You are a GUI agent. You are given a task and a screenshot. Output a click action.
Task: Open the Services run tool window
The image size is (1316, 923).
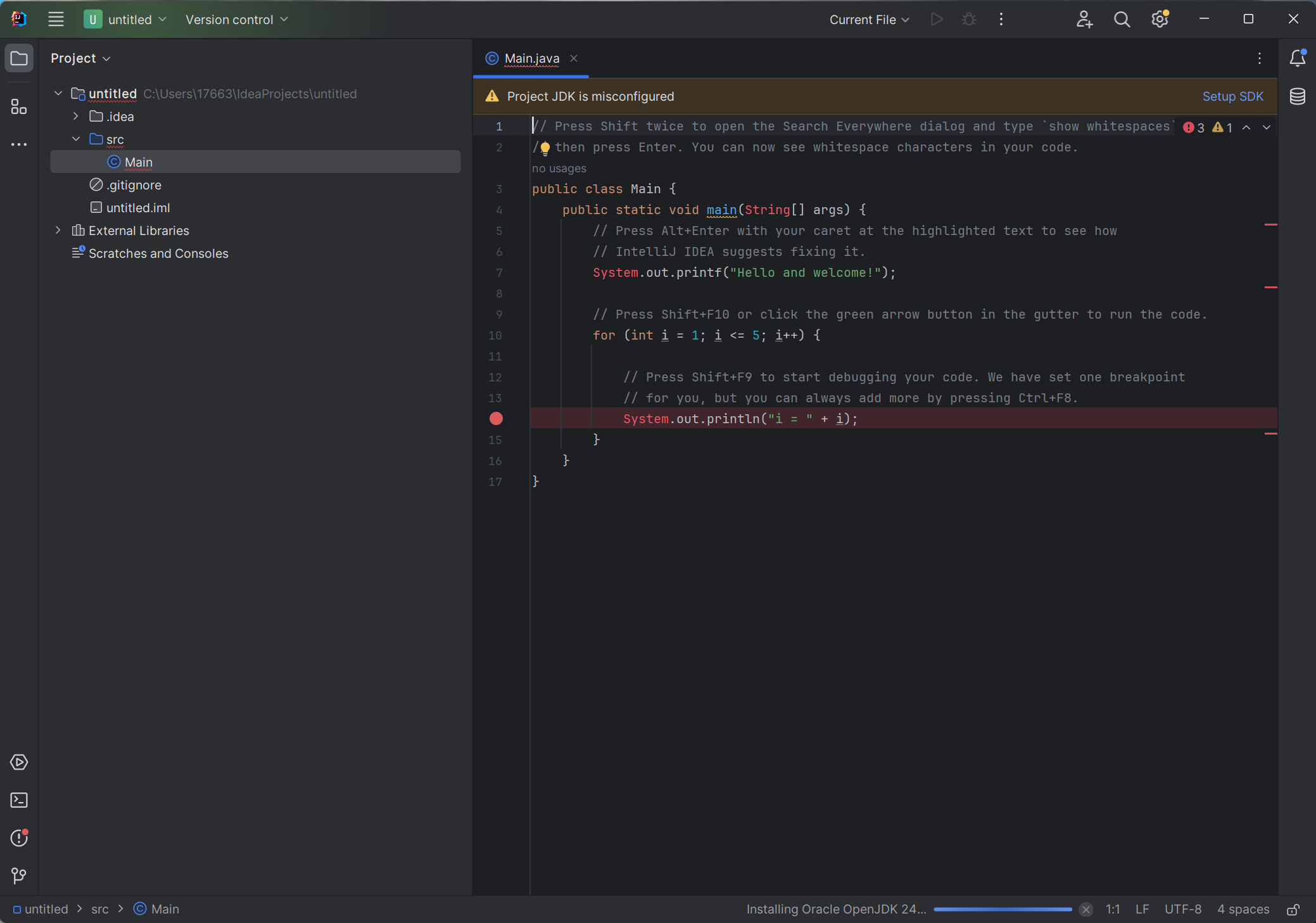pyautogui.click(x=19, y=762)
